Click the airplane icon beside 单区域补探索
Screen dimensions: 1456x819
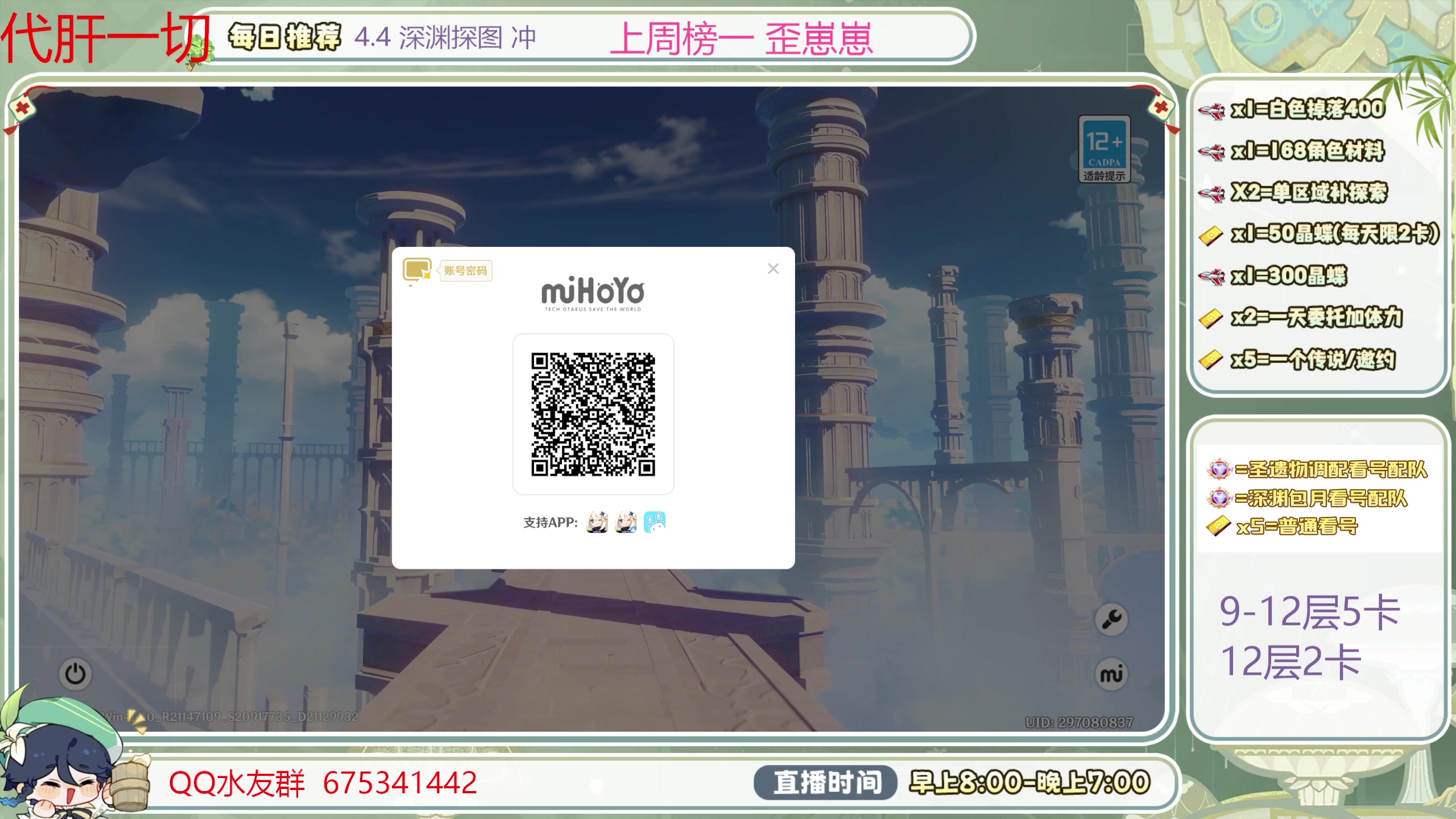coord(1211,194)
